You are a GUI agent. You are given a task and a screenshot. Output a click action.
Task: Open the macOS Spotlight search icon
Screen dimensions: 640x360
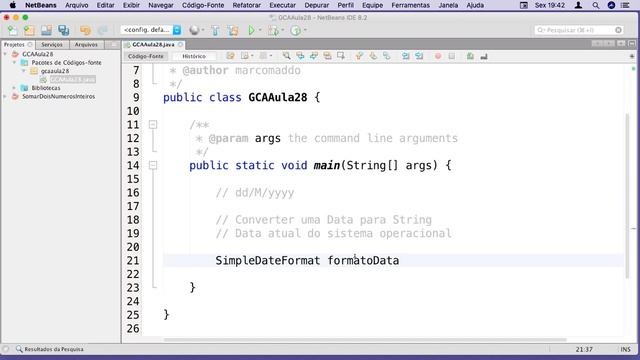[596, 5]
